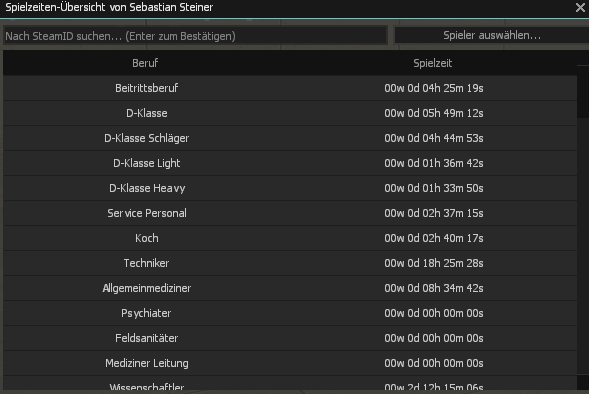
Task: Click the vertical scrollbar handle
Action: point(583,92)
